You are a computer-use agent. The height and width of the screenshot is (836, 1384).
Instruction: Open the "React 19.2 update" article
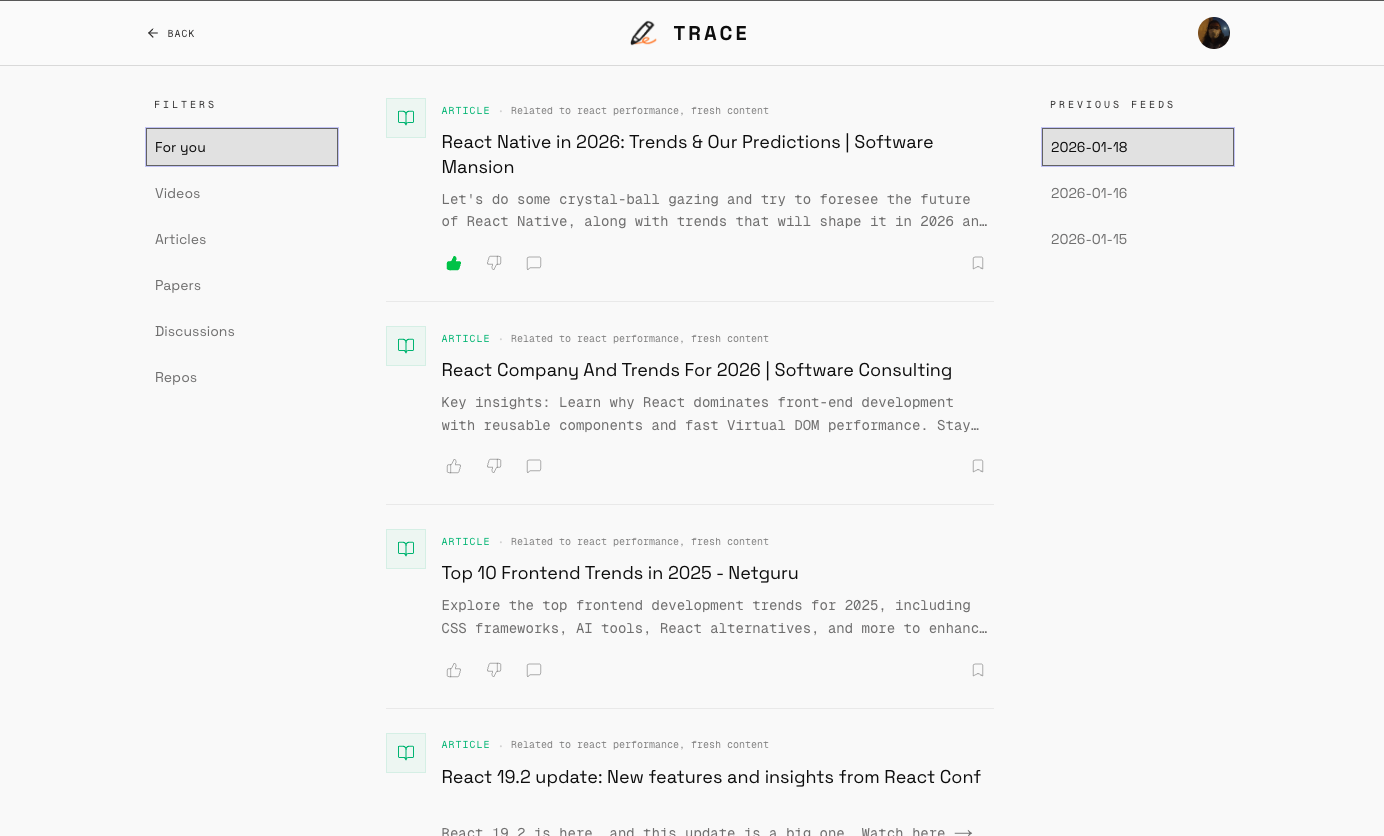[x=711, y=777]
